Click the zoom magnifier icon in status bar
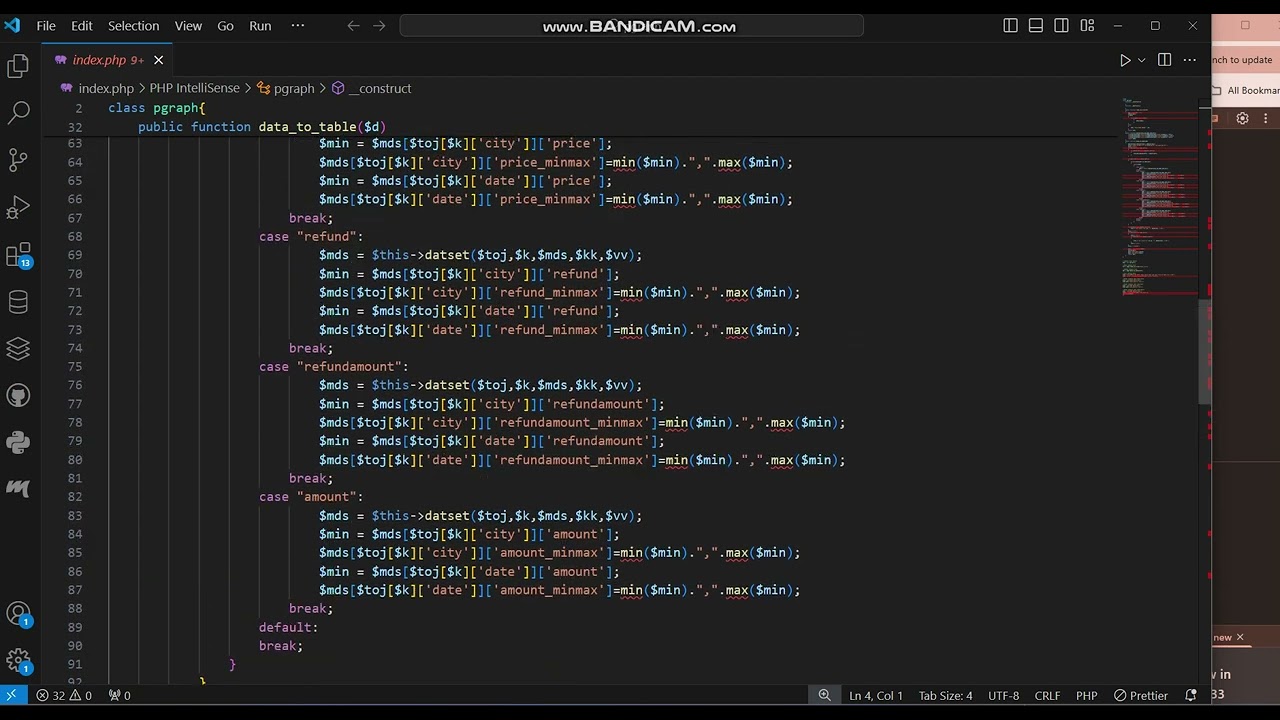Image resolution: width=1280 pixels, height=720 pixels. pos(824,695)
